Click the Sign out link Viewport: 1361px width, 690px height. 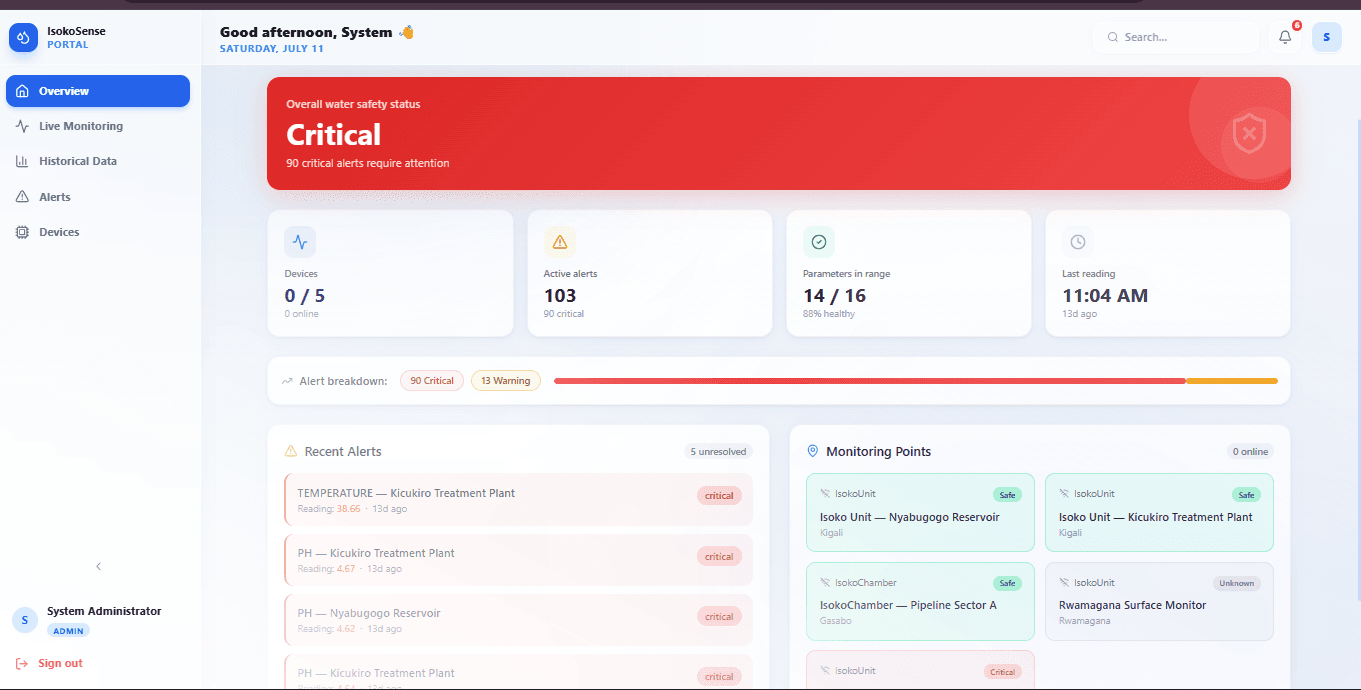tap(49, 663)
